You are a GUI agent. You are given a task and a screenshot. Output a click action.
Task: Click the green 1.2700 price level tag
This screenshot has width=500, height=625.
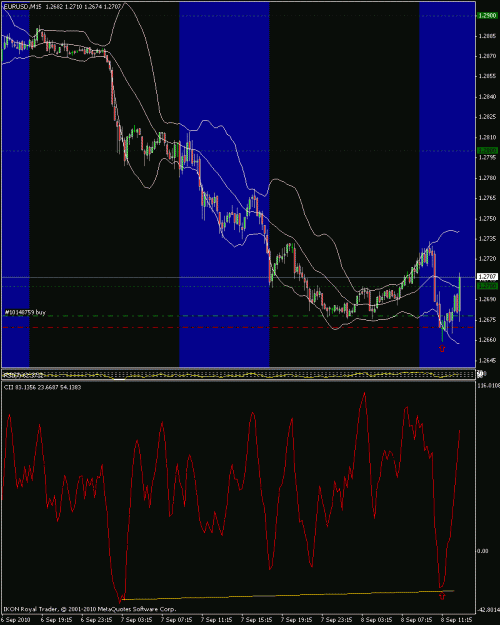pos(487,286)
